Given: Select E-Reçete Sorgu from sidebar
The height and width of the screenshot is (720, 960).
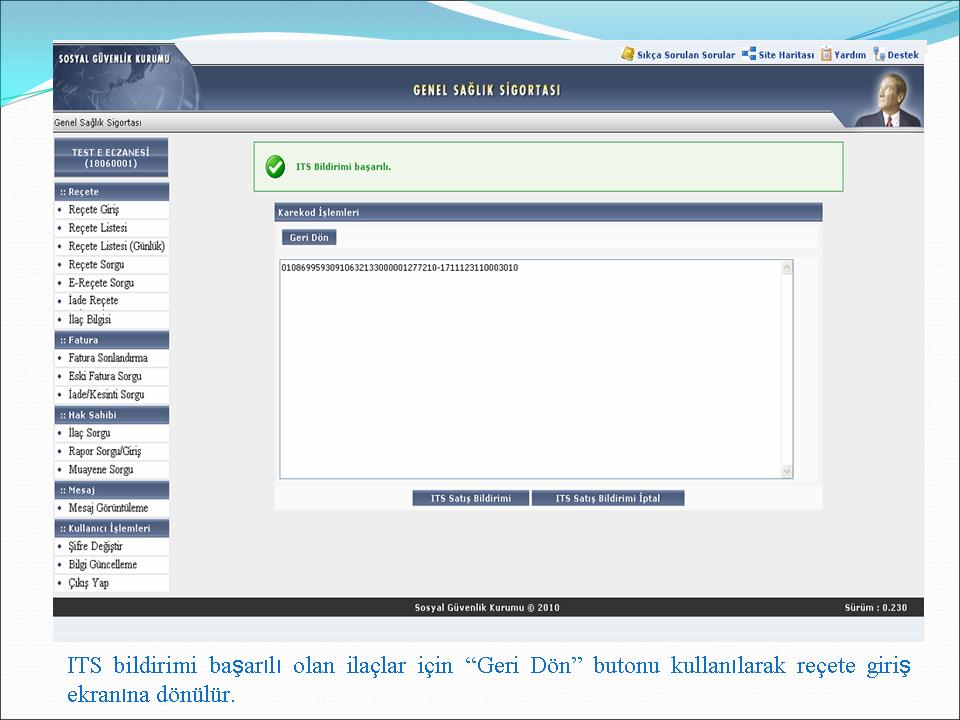Looking at the screenshot, I should [x=101, y=283].
